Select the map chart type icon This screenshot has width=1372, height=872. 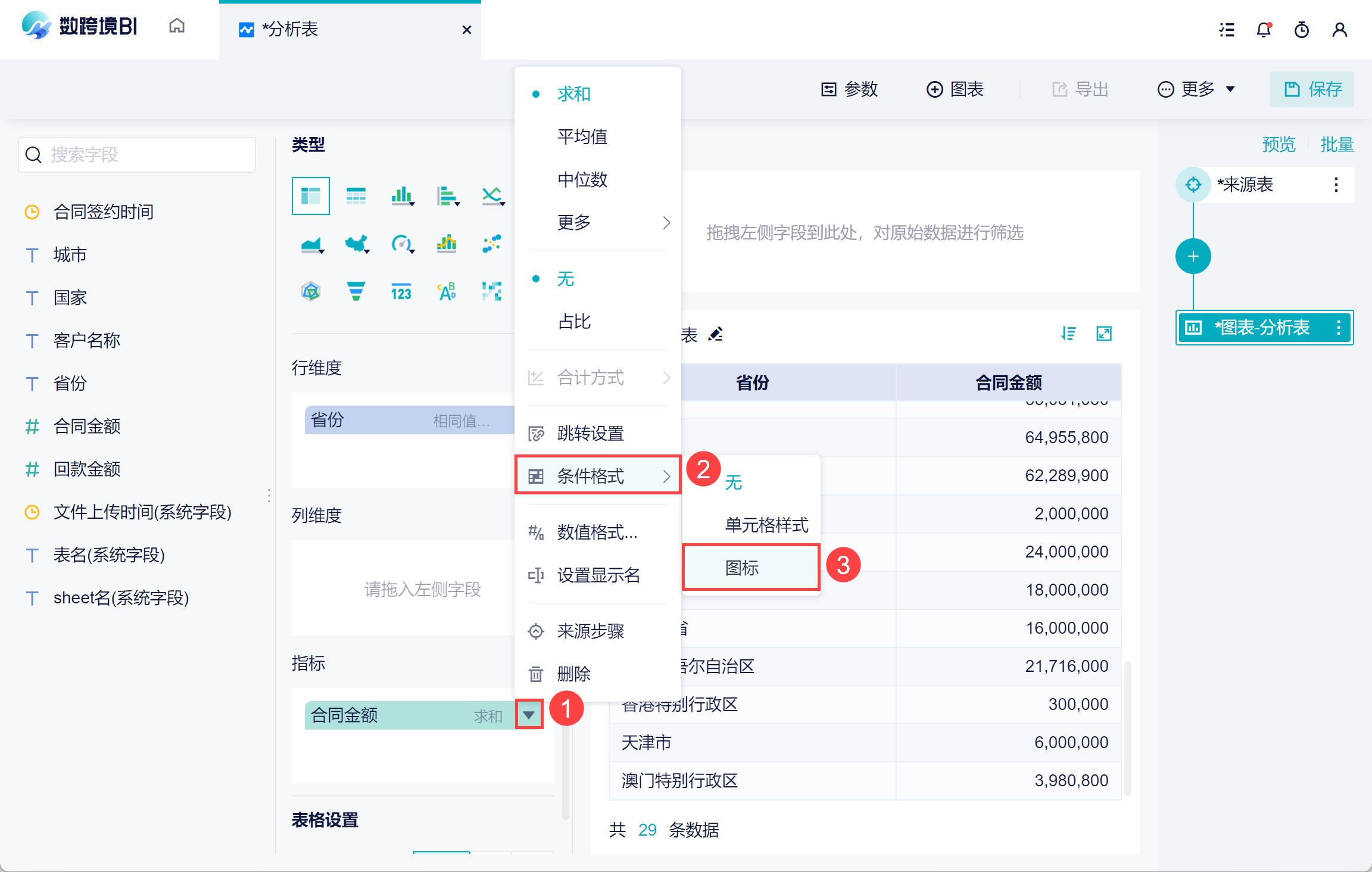[356, 244]
